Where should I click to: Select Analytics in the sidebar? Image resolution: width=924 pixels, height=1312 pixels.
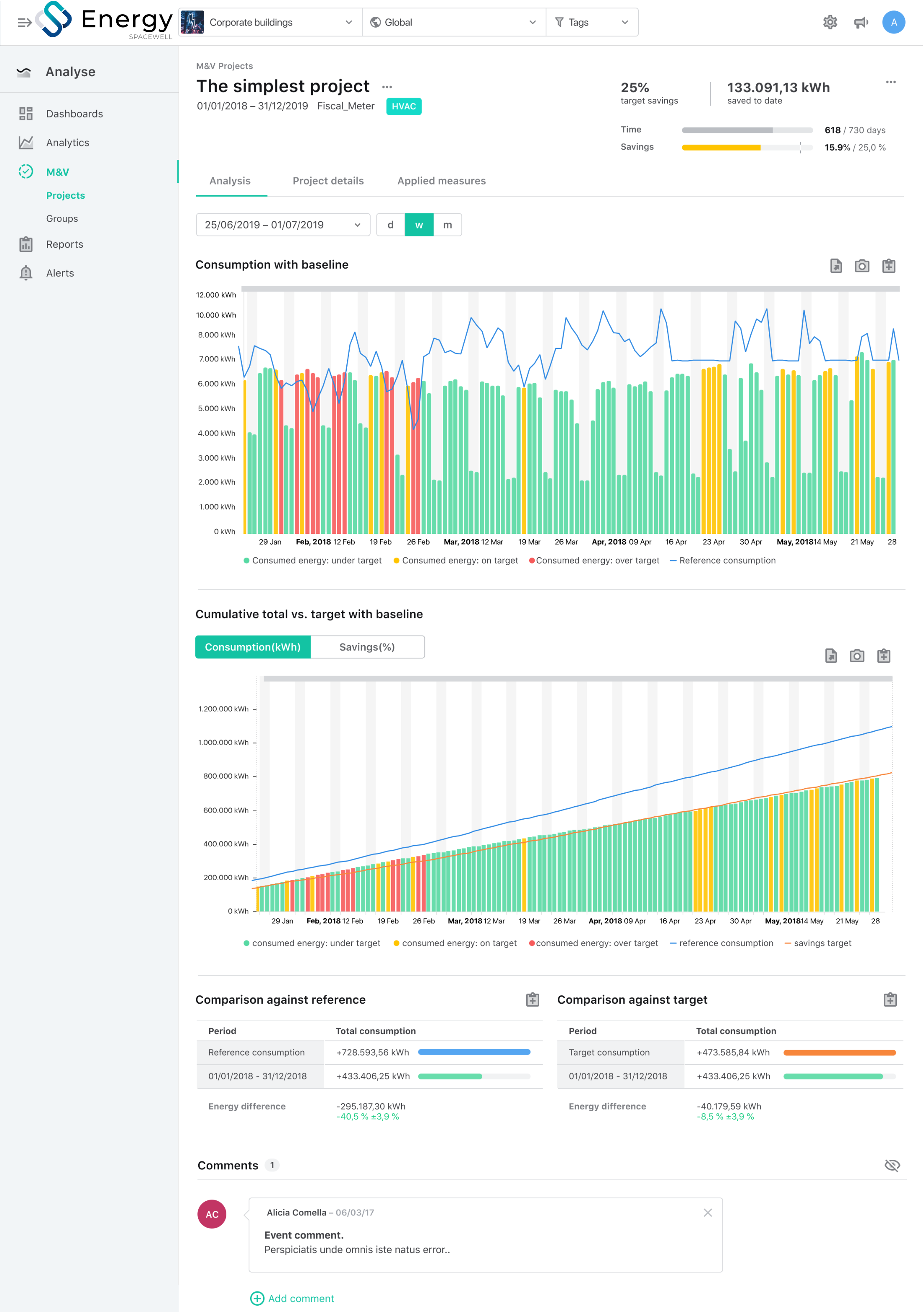[67, 142]
